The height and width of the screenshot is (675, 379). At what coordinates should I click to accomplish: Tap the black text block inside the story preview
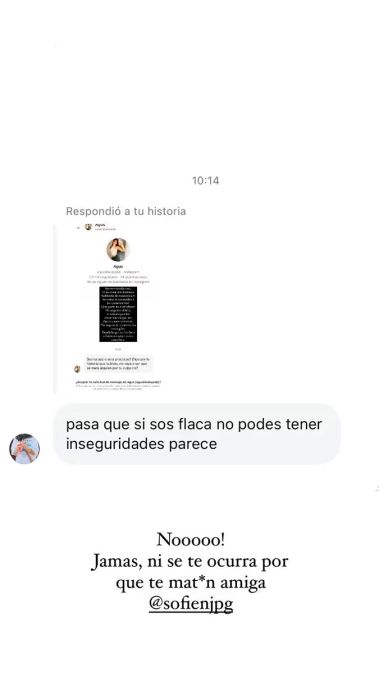point(118,314)
